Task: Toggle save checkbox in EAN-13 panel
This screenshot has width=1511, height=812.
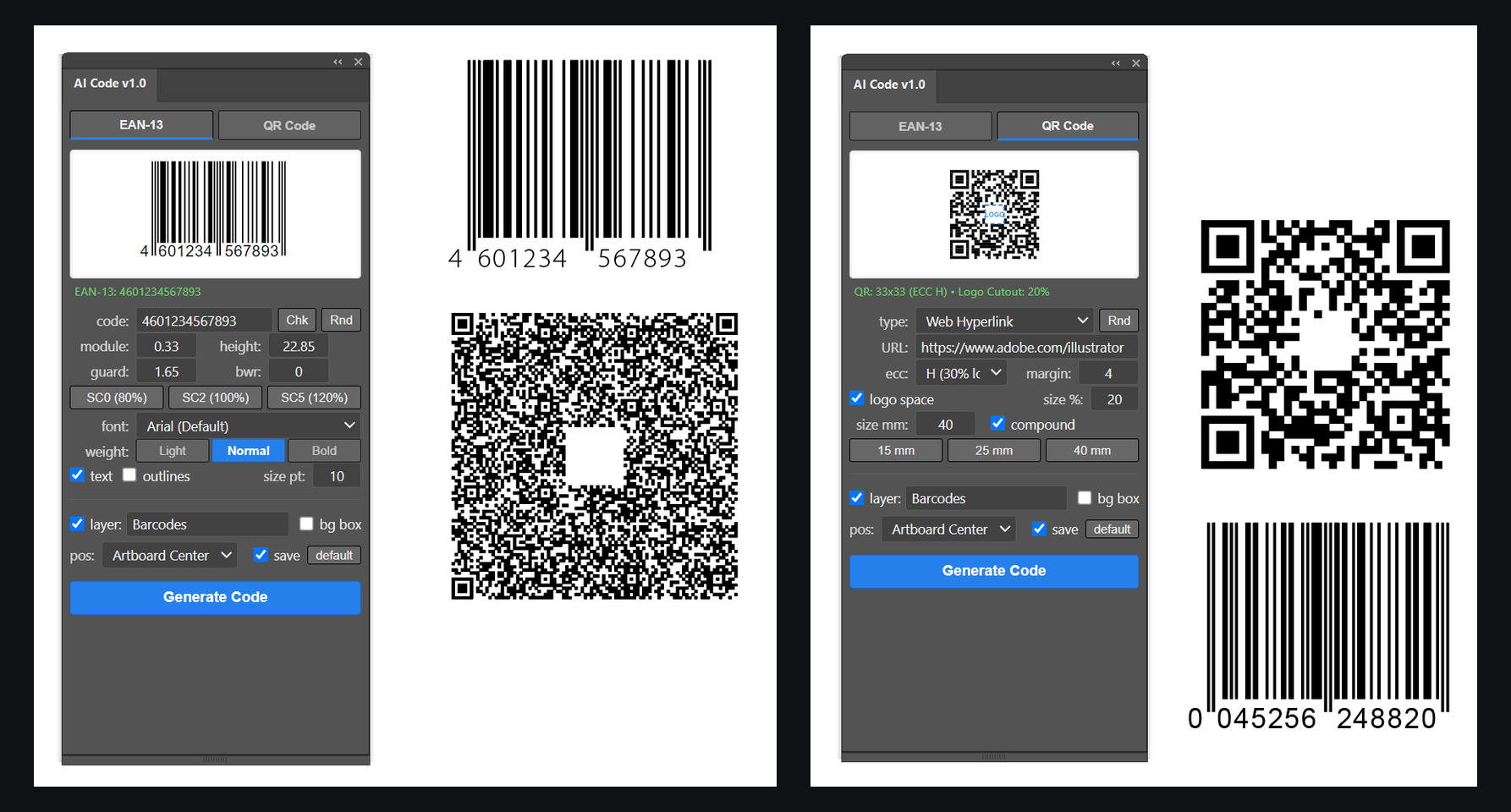Action: click(261, 555)
